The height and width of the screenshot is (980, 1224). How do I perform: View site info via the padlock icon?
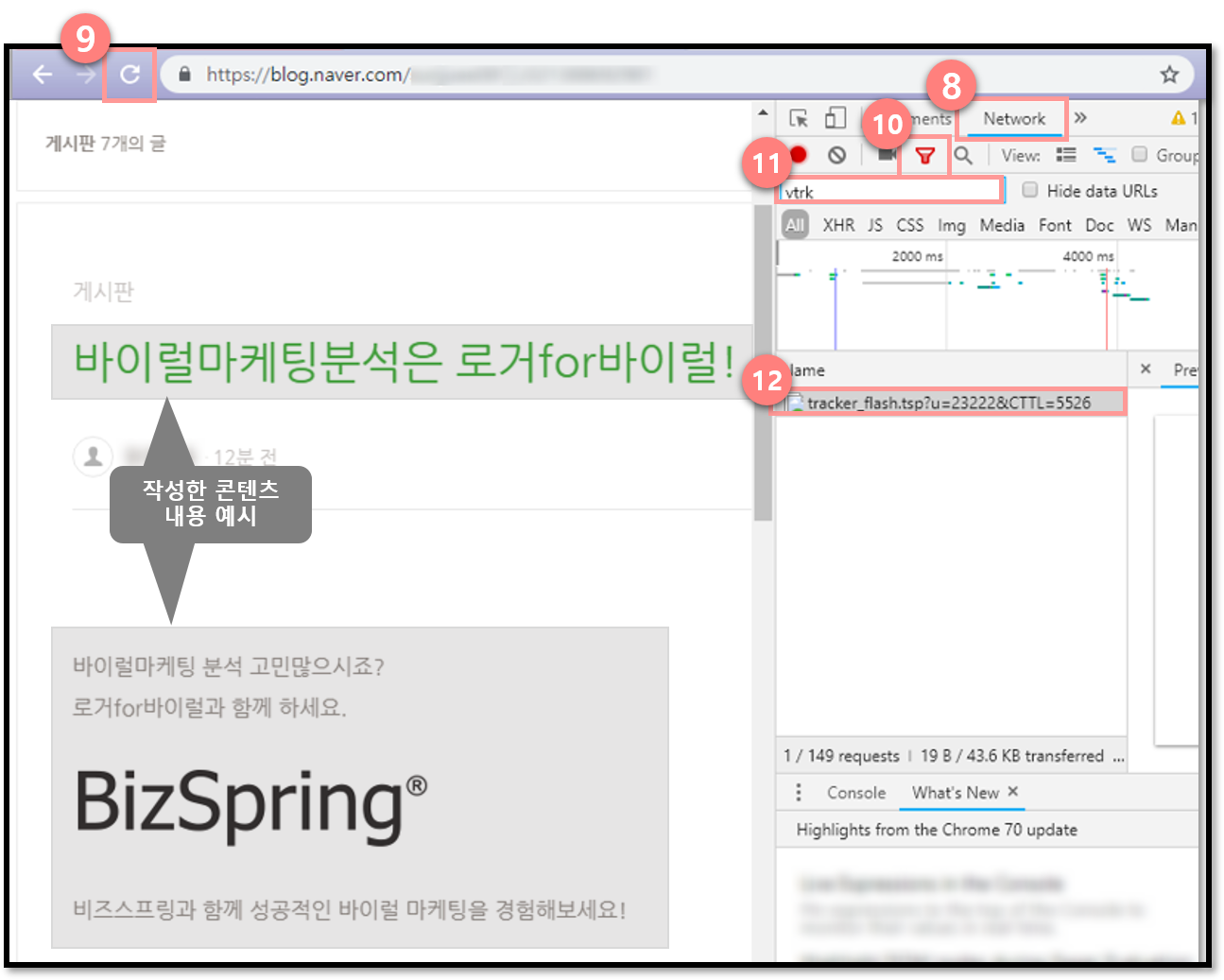click(184, 74)
